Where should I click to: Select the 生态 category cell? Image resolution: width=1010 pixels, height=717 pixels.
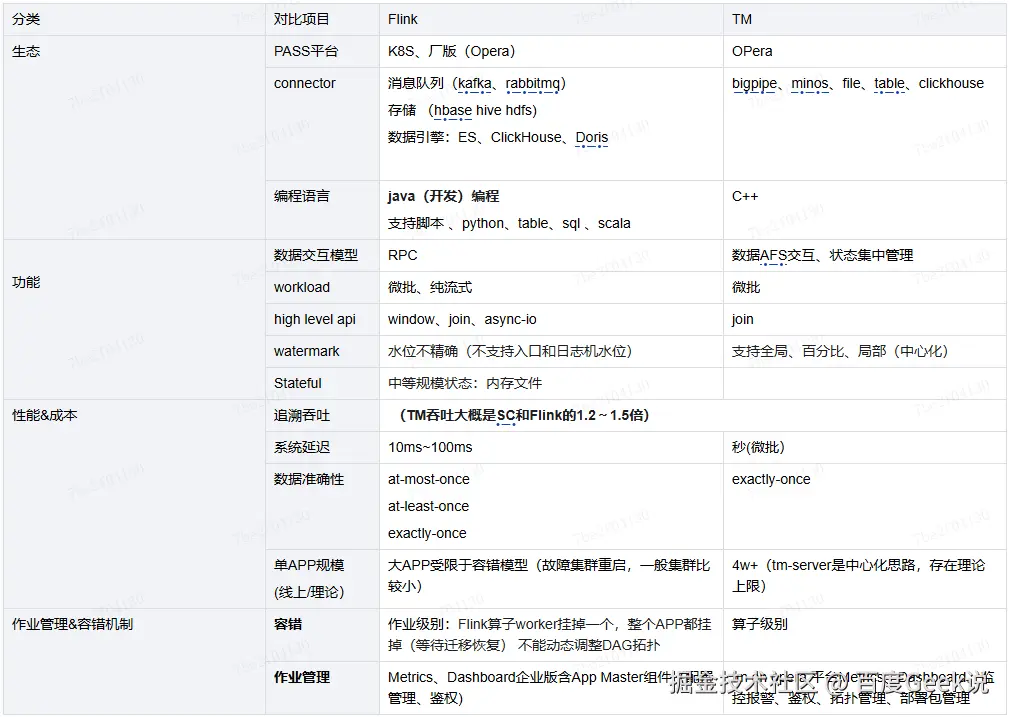click(x=26, y=51)
